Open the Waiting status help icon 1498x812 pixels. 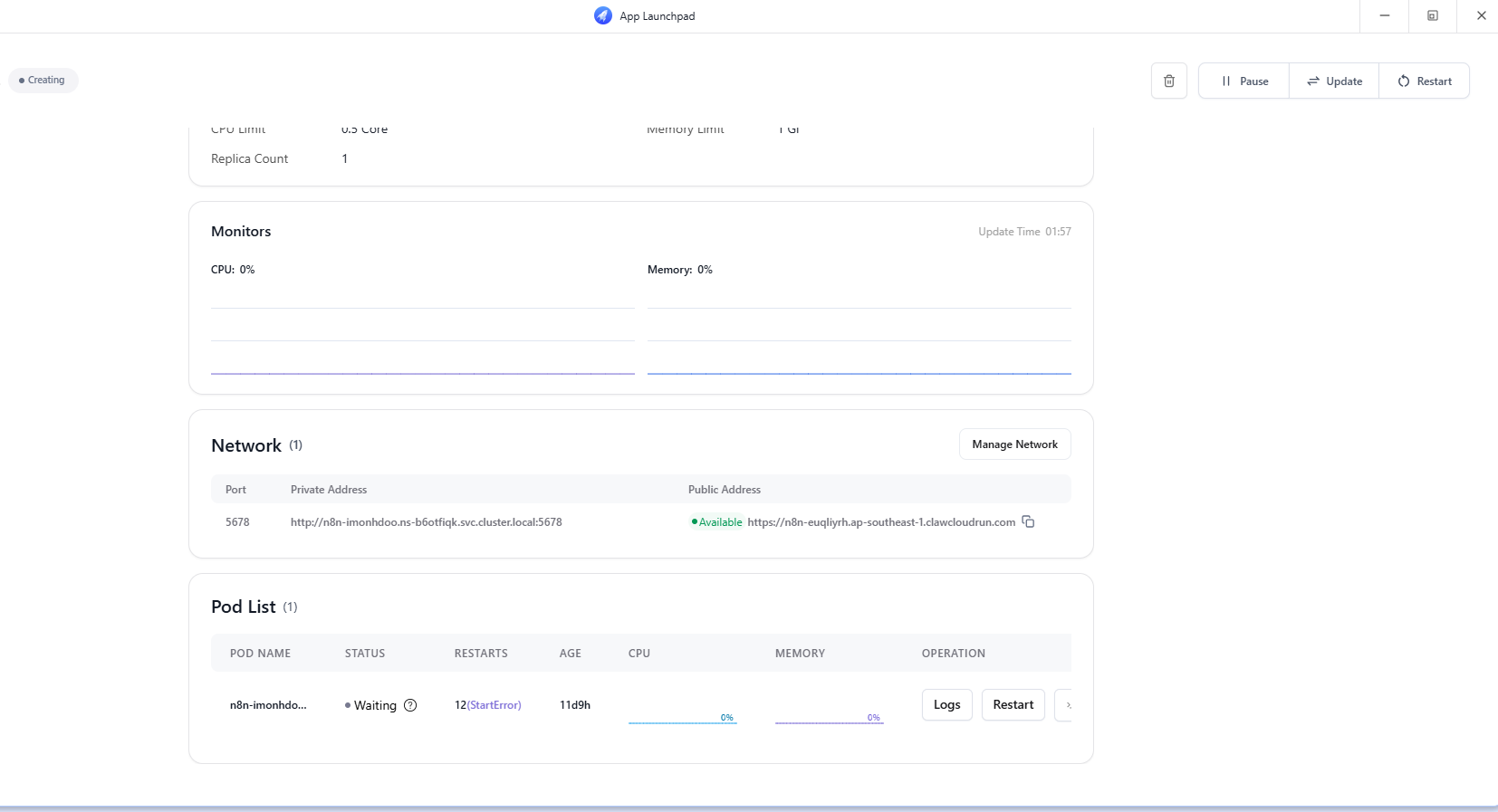(410, 705)
